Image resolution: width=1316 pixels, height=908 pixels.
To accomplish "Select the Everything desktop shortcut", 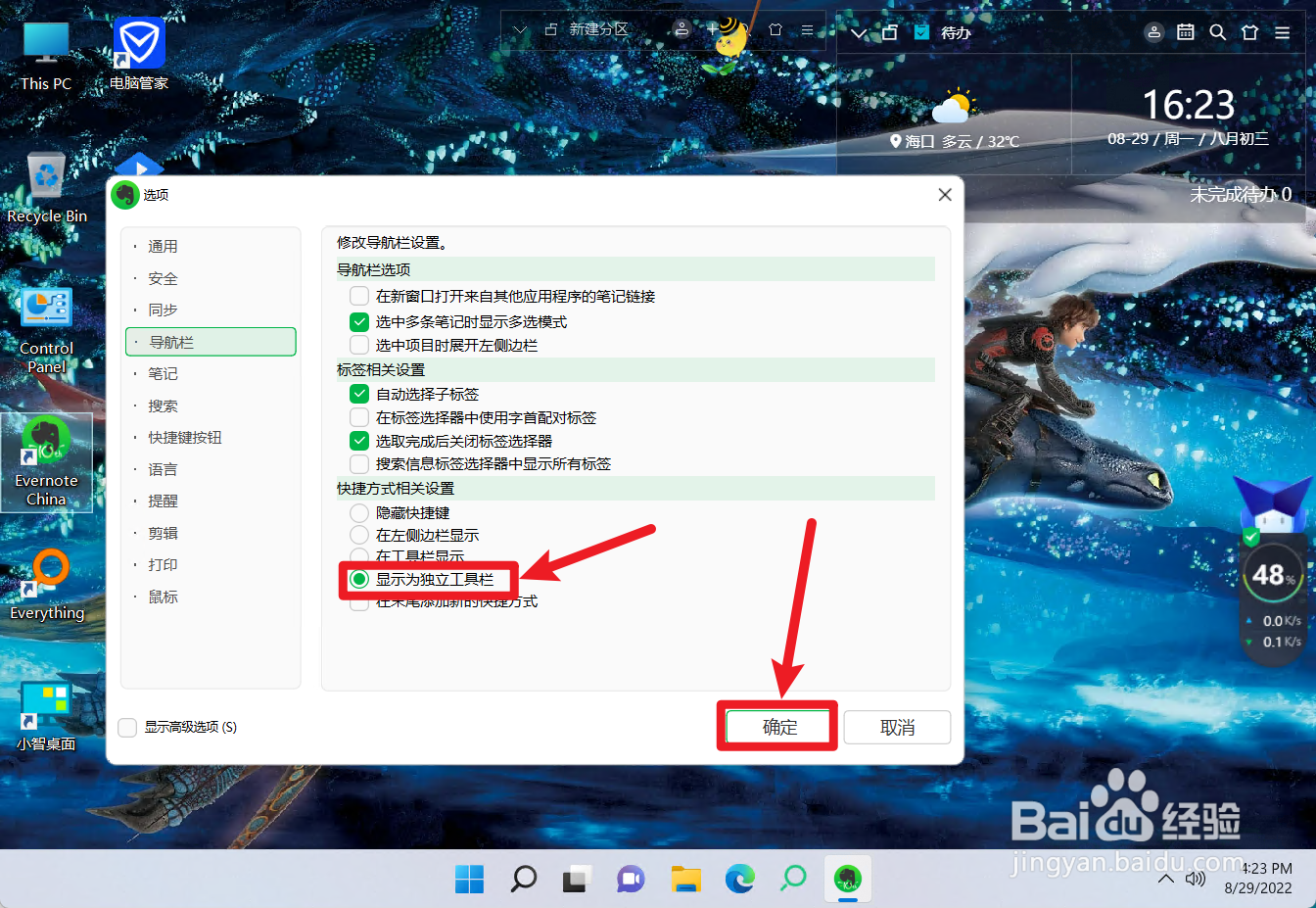I will (x=47, y=586).
